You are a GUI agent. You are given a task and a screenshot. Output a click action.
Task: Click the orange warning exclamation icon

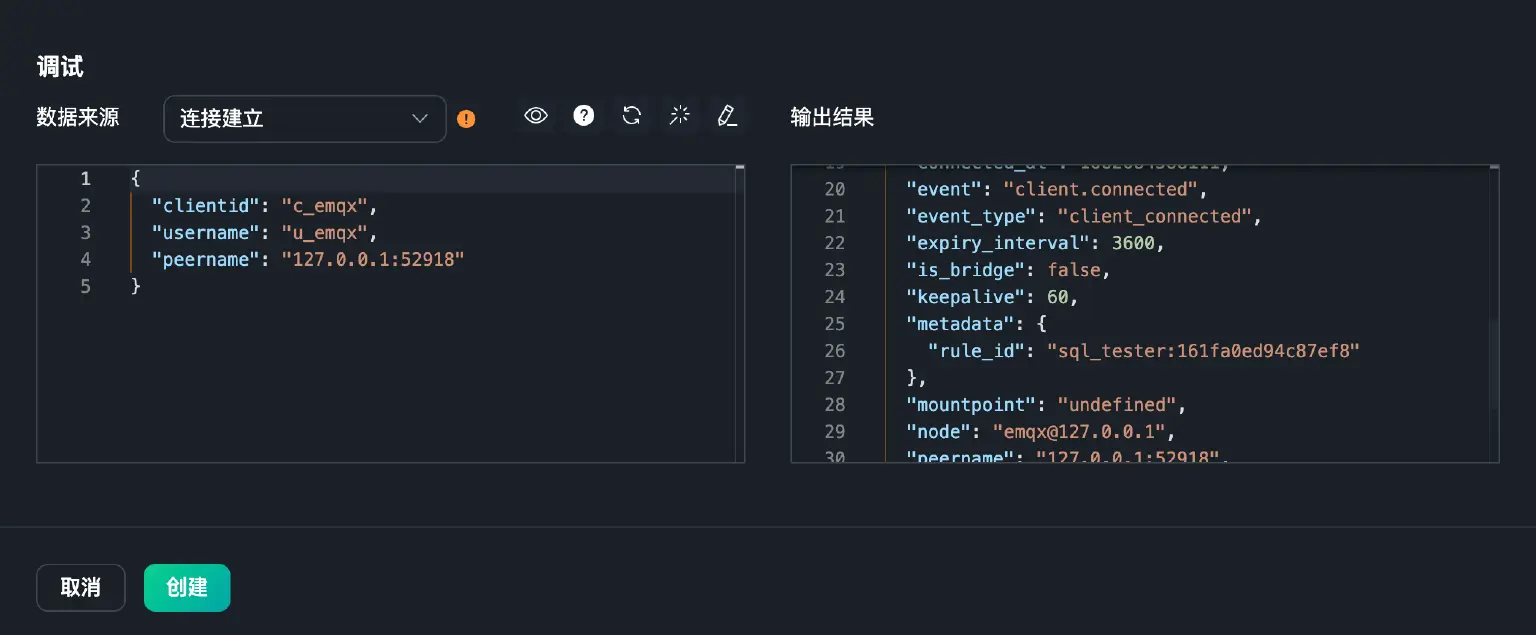click(466, 119)
